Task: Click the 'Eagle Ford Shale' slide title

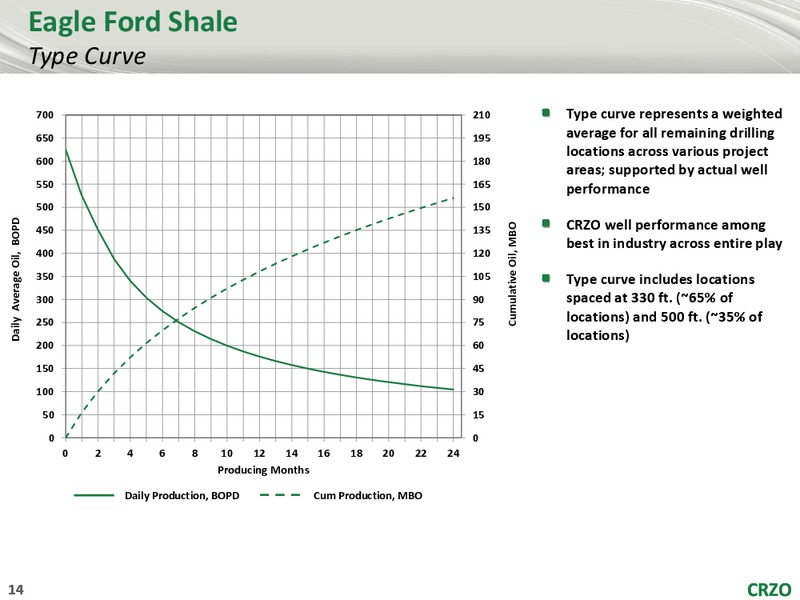Action: [x=133, y=22]
